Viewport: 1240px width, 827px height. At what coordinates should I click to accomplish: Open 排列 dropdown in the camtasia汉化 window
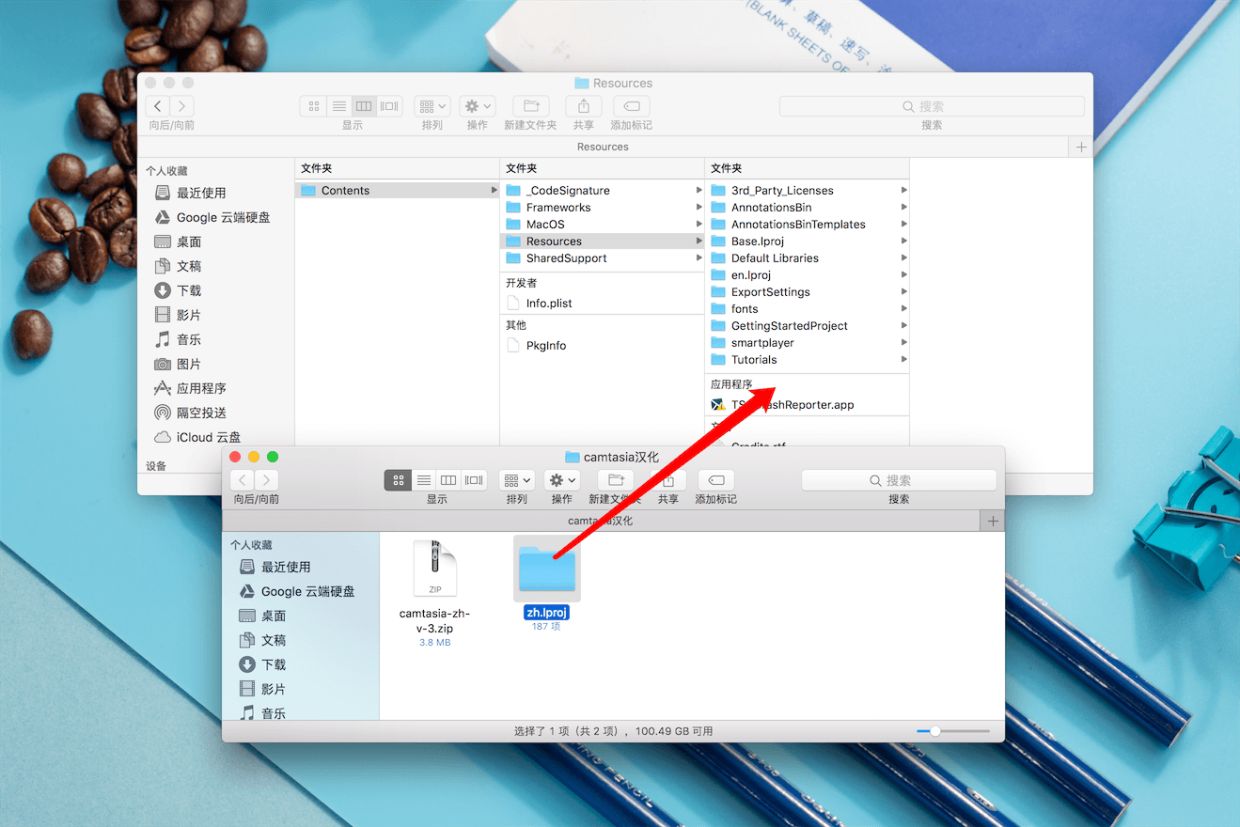[x=517, y=480]
